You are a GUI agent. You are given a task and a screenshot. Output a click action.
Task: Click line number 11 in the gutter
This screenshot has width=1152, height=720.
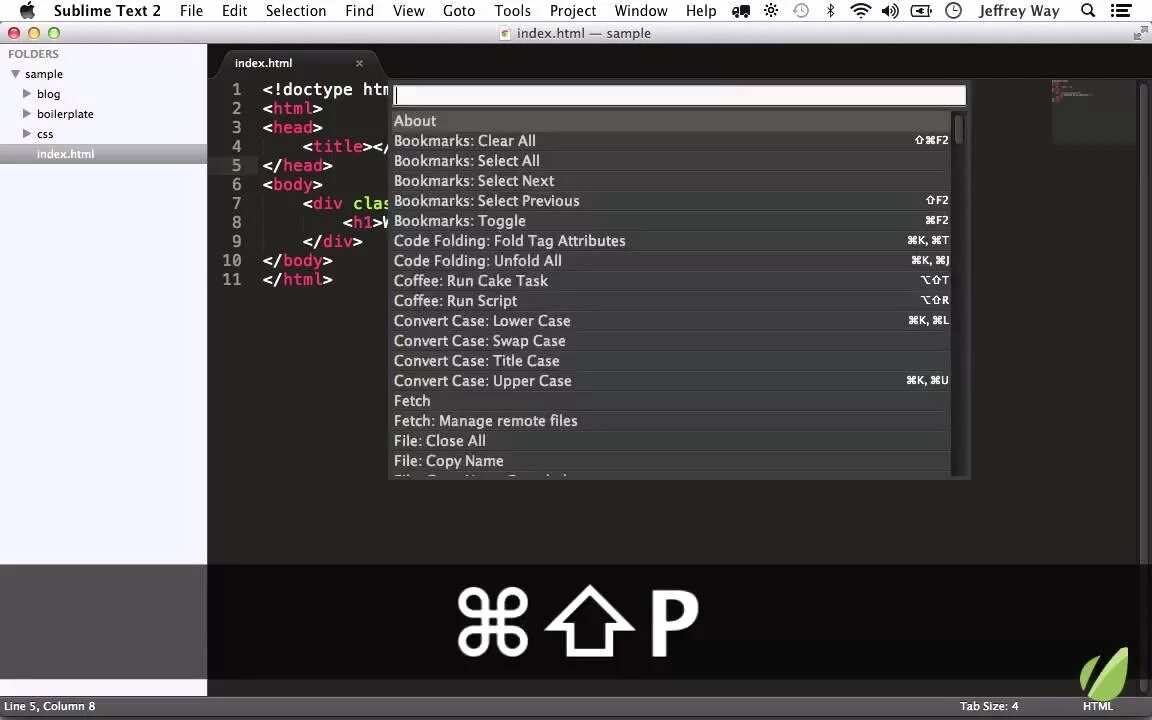232,279
